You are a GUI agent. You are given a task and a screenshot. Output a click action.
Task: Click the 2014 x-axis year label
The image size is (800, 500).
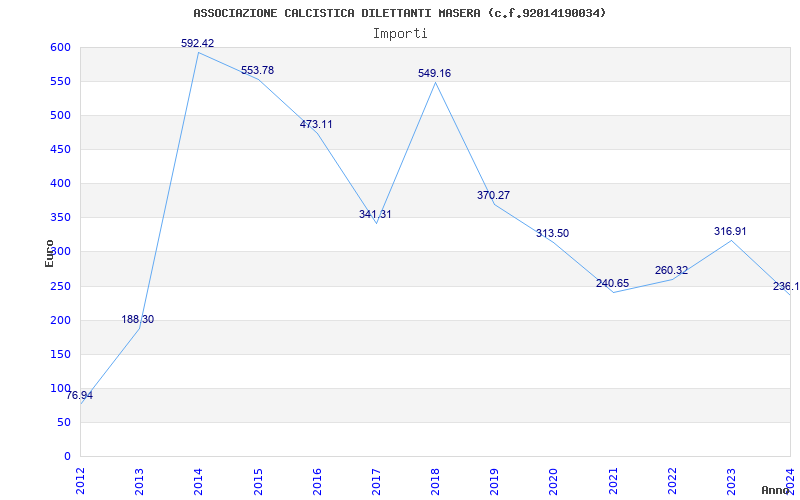(x=198, y=480)
